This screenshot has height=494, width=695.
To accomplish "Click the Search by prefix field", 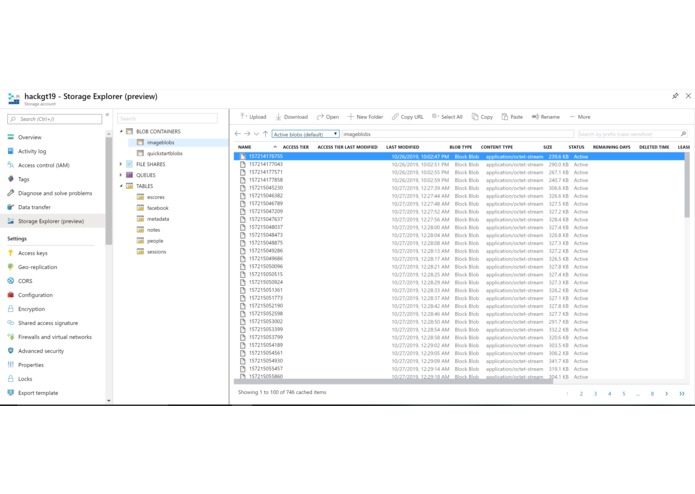I will tap(628, 134).
